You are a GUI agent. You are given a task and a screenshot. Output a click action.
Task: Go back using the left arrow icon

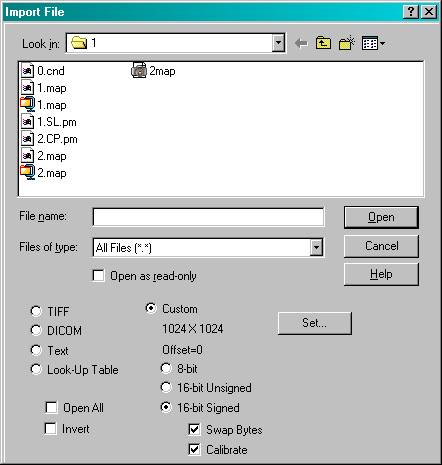pyautogui.click(x=301, y=43)
